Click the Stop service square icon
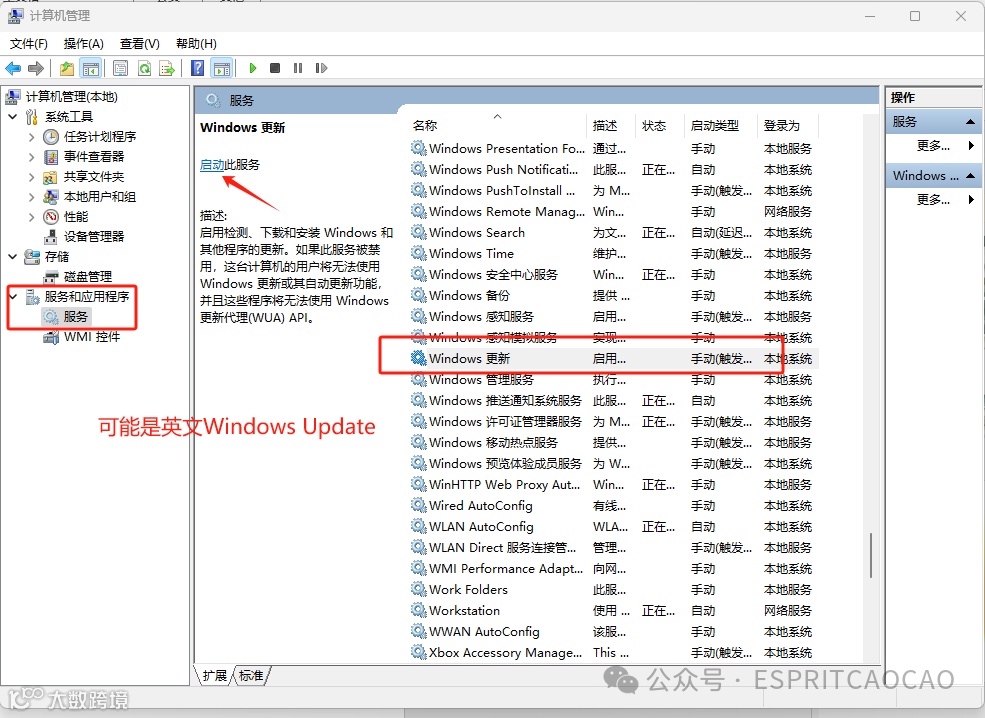 pos(275,68)
